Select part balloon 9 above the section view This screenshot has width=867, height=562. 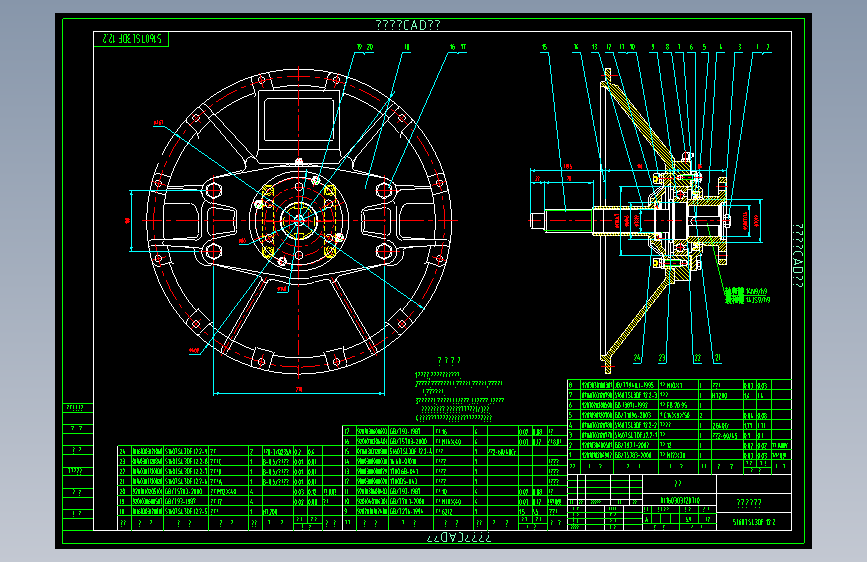click(652, 48)
